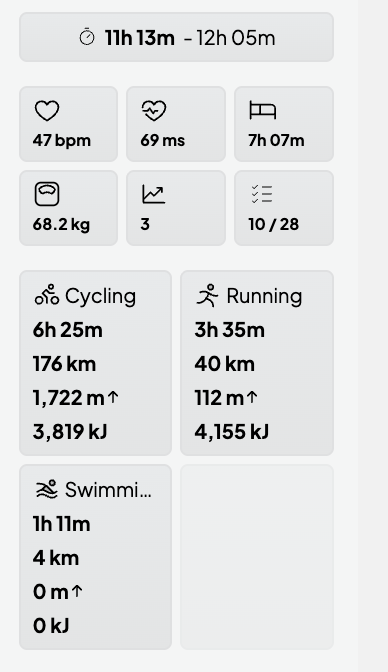Click the Running 4,155 kJ energy value

(x=232, y=432)
